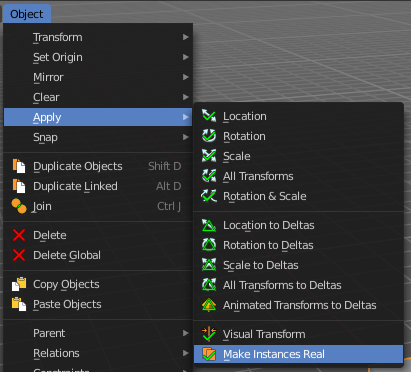Choose Duplicate Objects from the menu
The width and height of the screenshot is (411, 372).
[x=98, y=166]
